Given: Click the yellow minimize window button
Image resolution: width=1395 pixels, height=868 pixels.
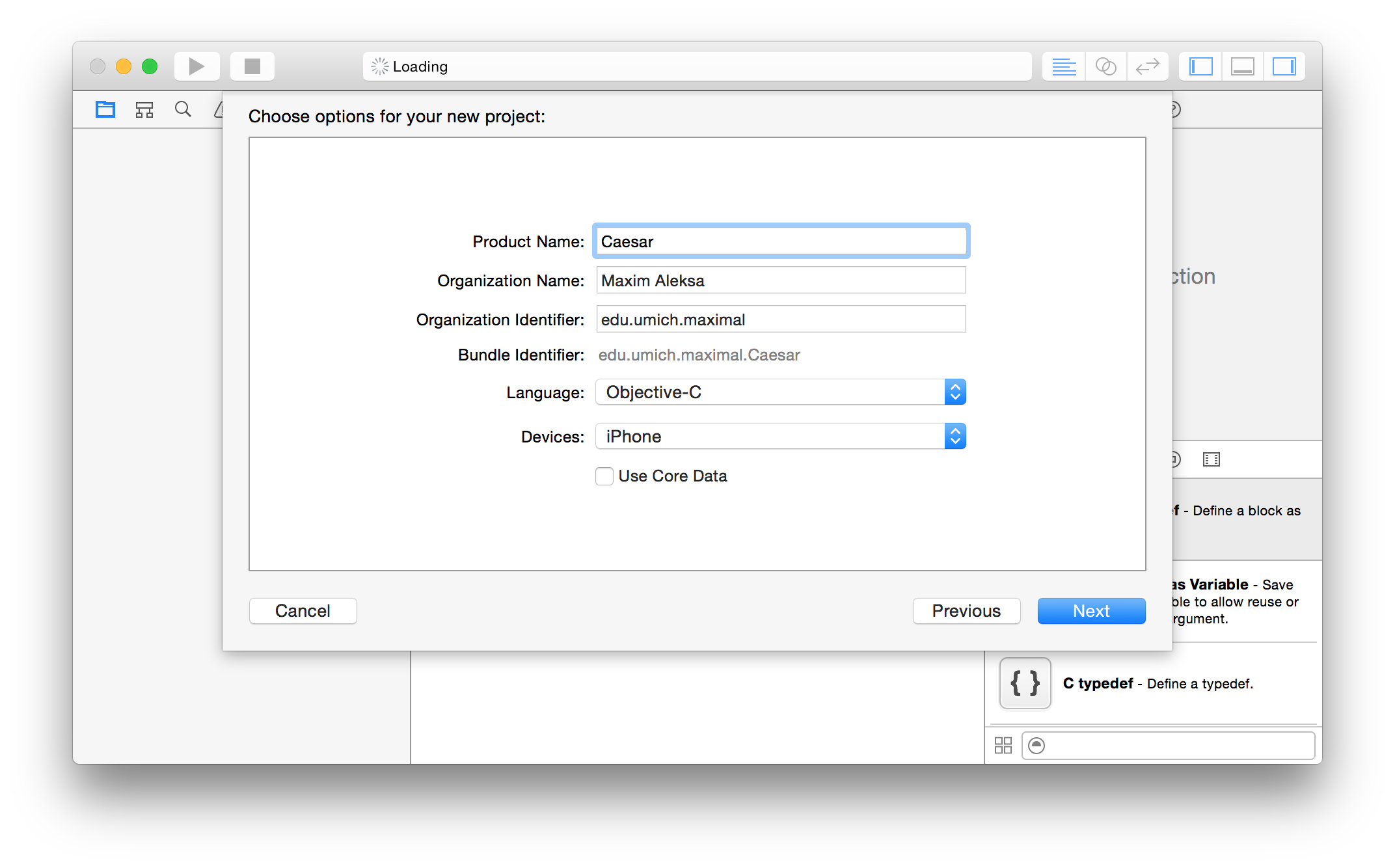Looking at the screenshot, I should 124,66.
